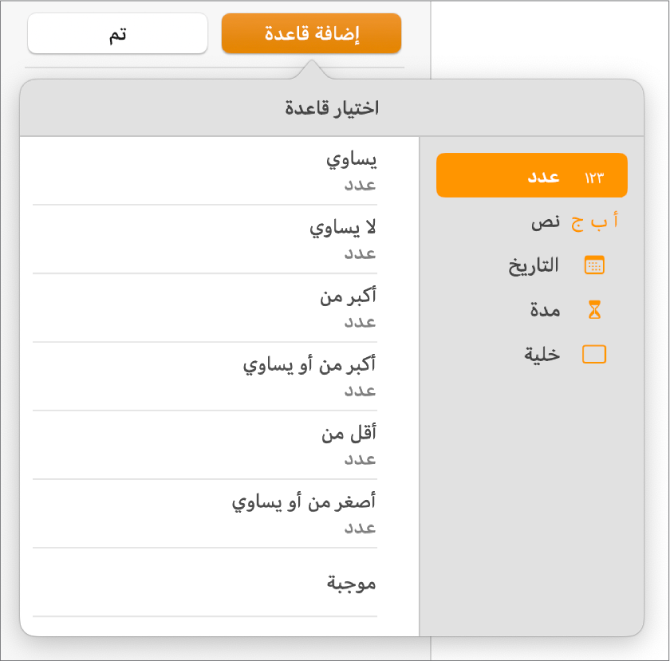Select the خلية (Cell) category

tap(542, 354)
